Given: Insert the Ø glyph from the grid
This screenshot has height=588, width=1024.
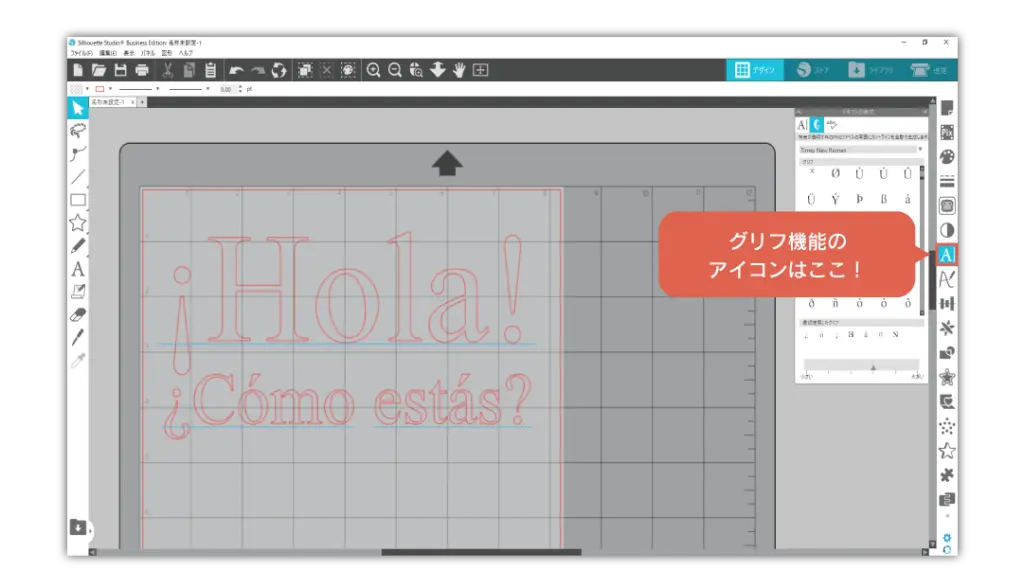Looking at the screenshot, I should pos(835,173).
